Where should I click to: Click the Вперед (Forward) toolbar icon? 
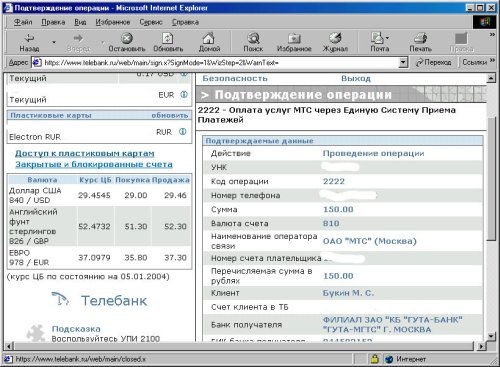tap(78, 39)
